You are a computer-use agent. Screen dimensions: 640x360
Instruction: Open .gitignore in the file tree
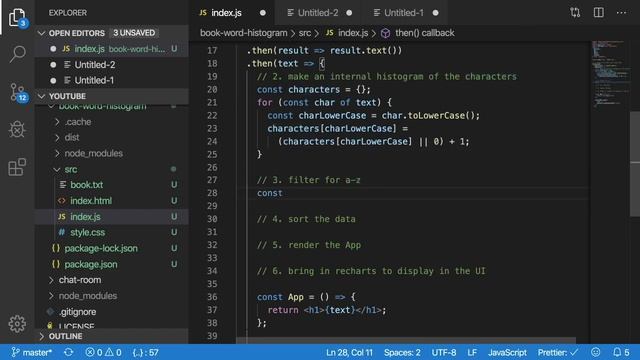pos(111,312)
